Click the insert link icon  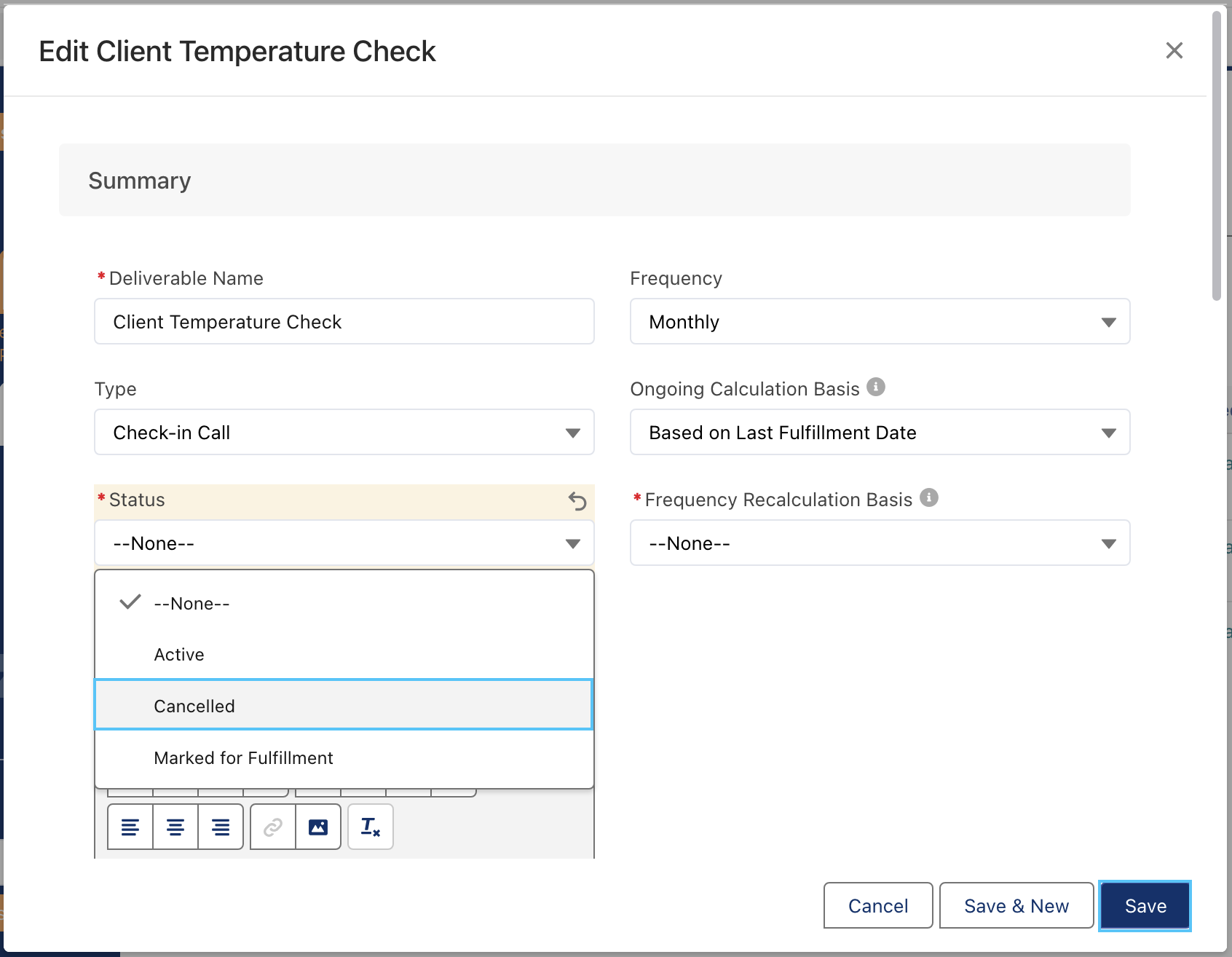[273, 827]
